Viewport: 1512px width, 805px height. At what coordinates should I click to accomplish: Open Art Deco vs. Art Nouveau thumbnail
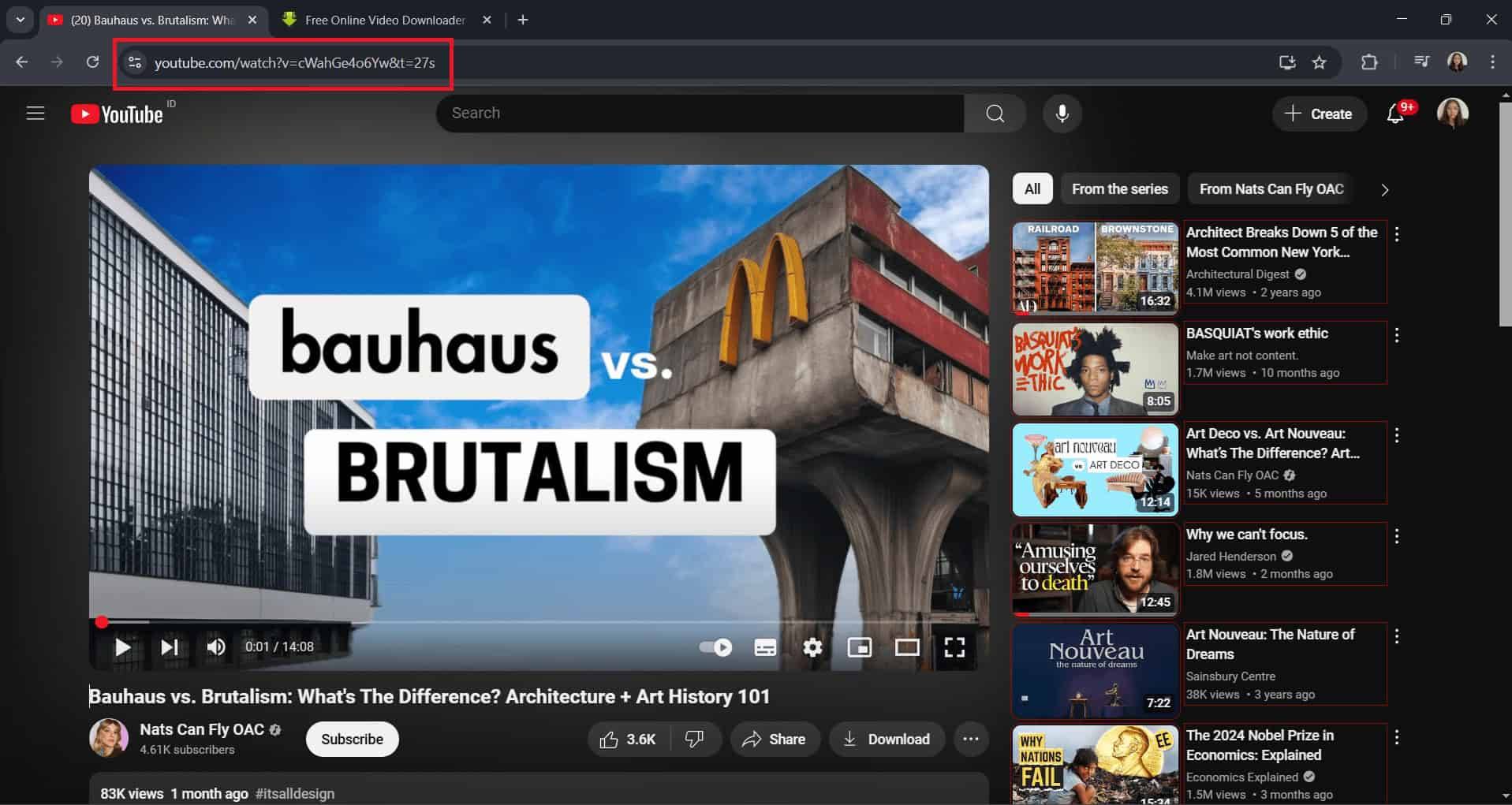tap(1095, 470)
